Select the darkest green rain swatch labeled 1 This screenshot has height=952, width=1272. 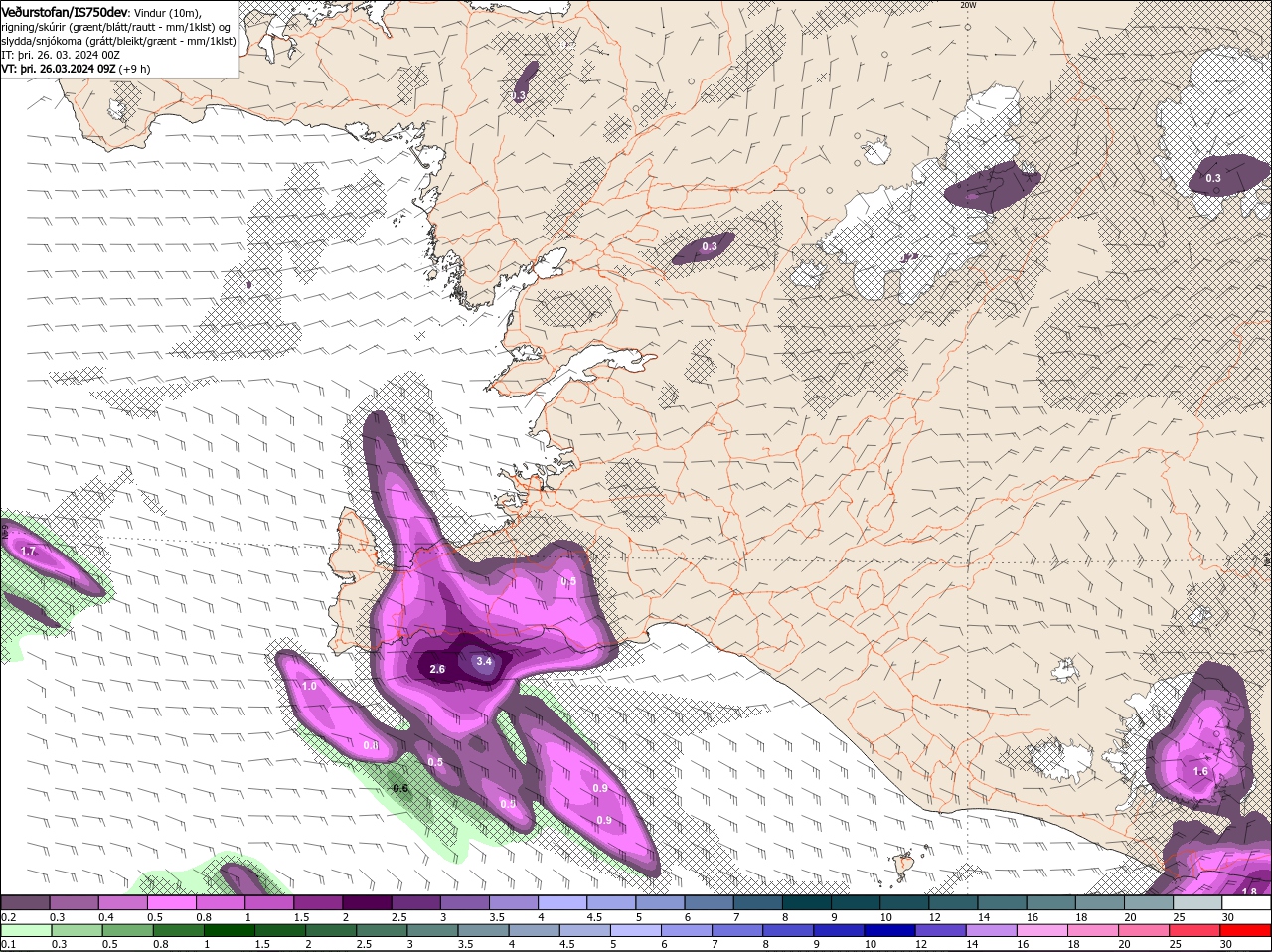230,930
